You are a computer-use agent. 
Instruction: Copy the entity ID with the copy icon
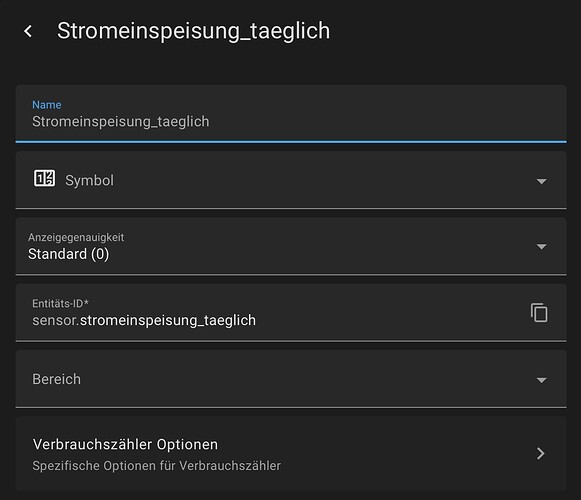tap(539, 312)
